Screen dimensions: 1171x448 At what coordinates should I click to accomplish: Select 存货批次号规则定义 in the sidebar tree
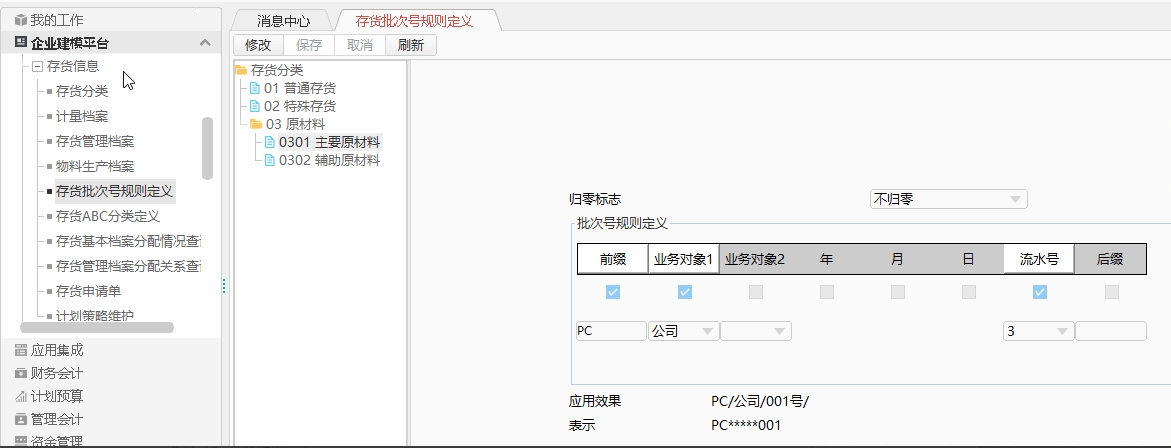click(x=114, y=192)
